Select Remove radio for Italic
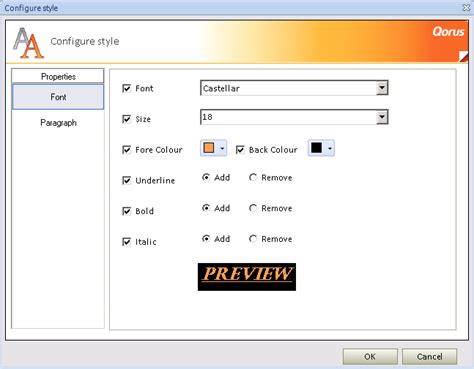Viewport: 474px width, 369px height. tap(253, 239)
